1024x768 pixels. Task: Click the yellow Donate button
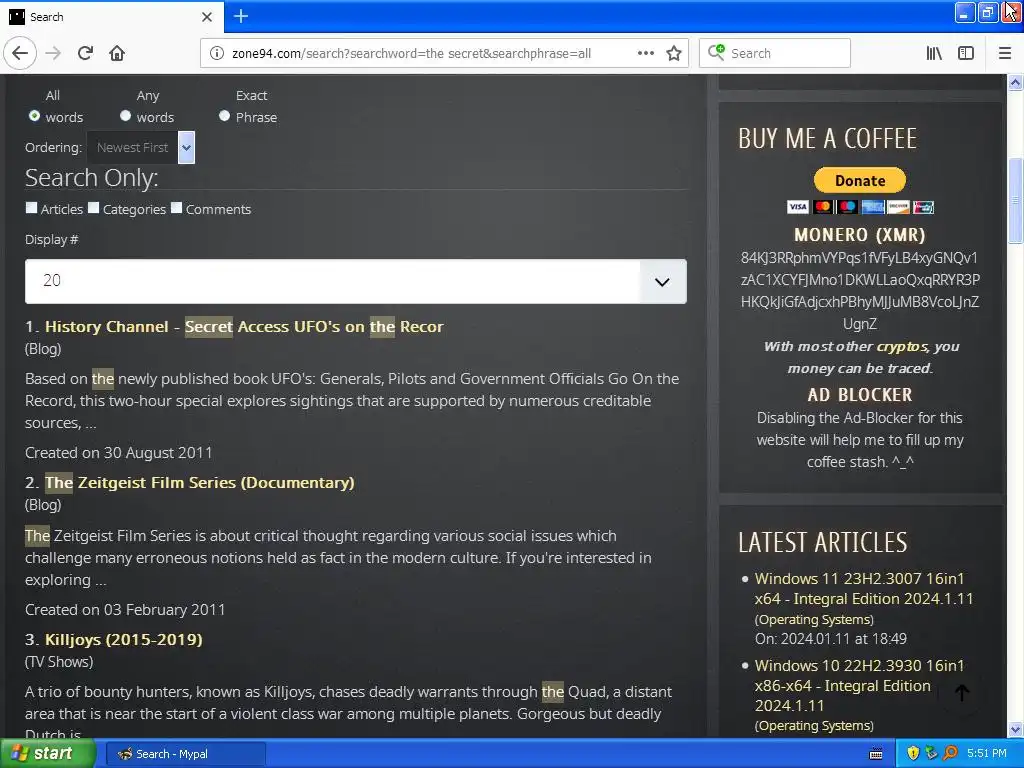tap(859, 180)
